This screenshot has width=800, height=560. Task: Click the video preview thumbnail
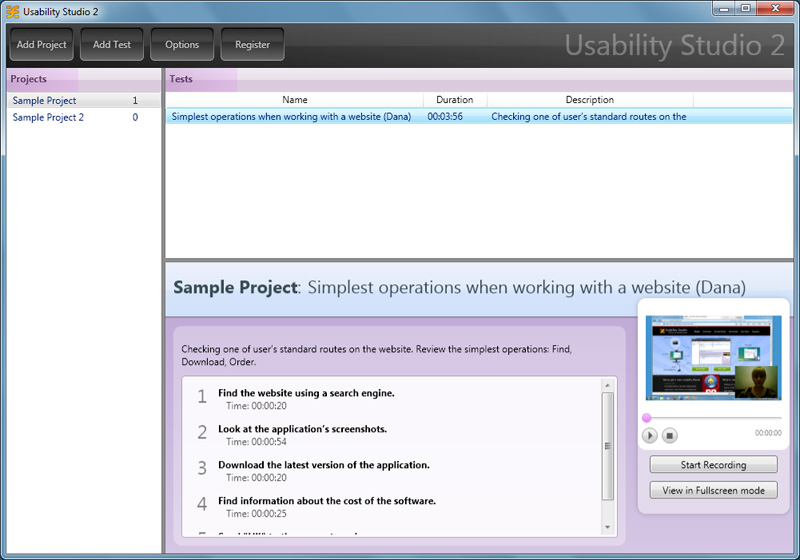point(713,358)
